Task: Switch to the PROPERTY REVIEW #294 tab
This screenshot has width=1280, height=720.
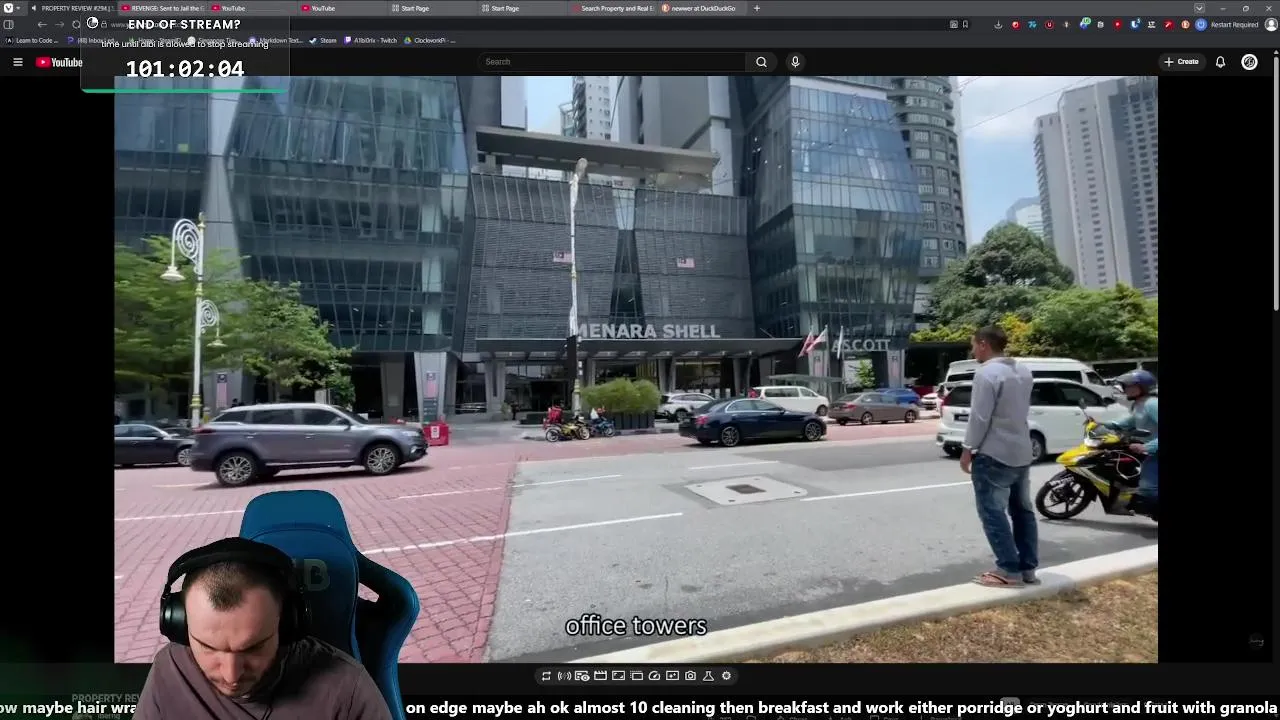Action: coord(72,8)
